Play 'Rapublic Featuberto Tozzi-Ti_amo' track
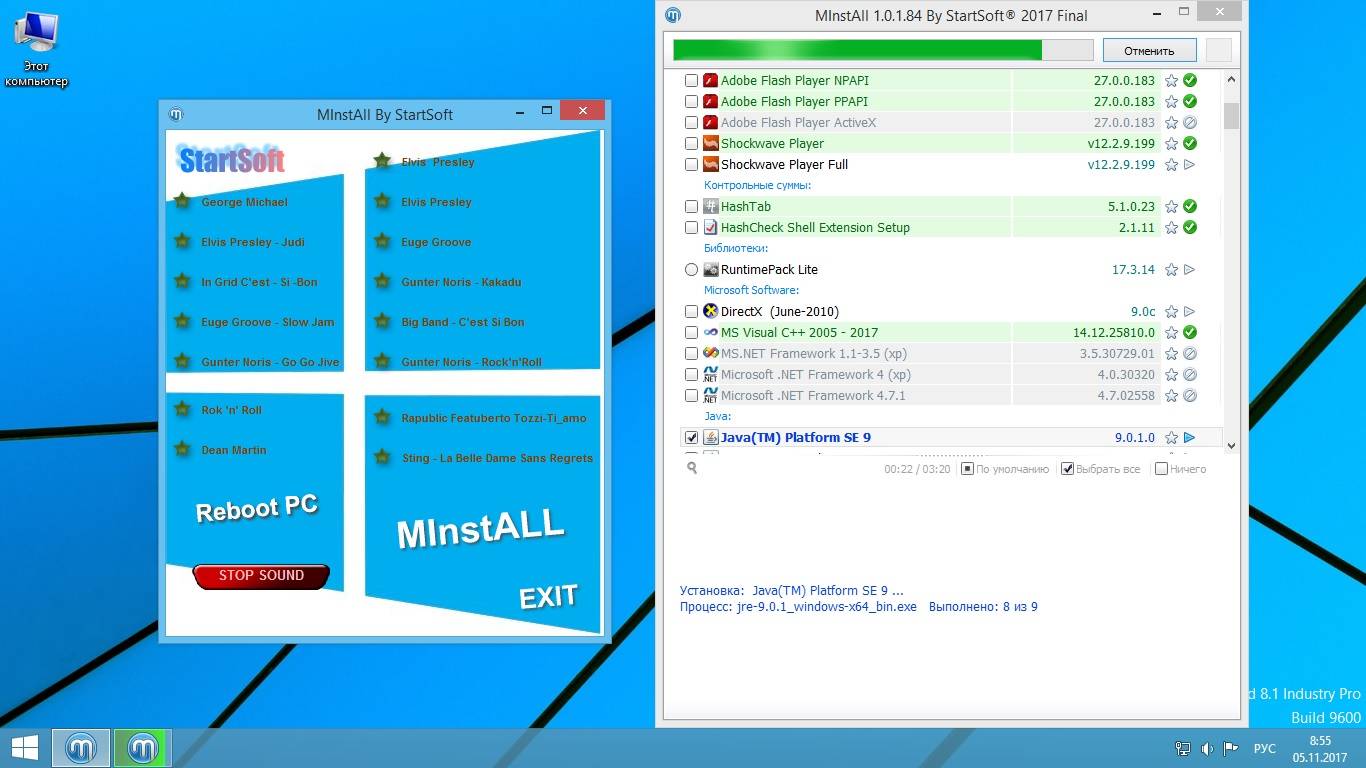This screenshot has width=1366, height=768. click(x=494, y=417)
